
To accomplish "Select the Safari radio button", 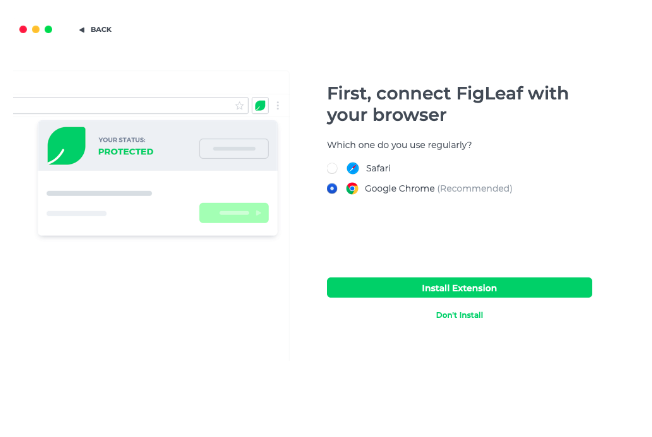I will point(332,168).
